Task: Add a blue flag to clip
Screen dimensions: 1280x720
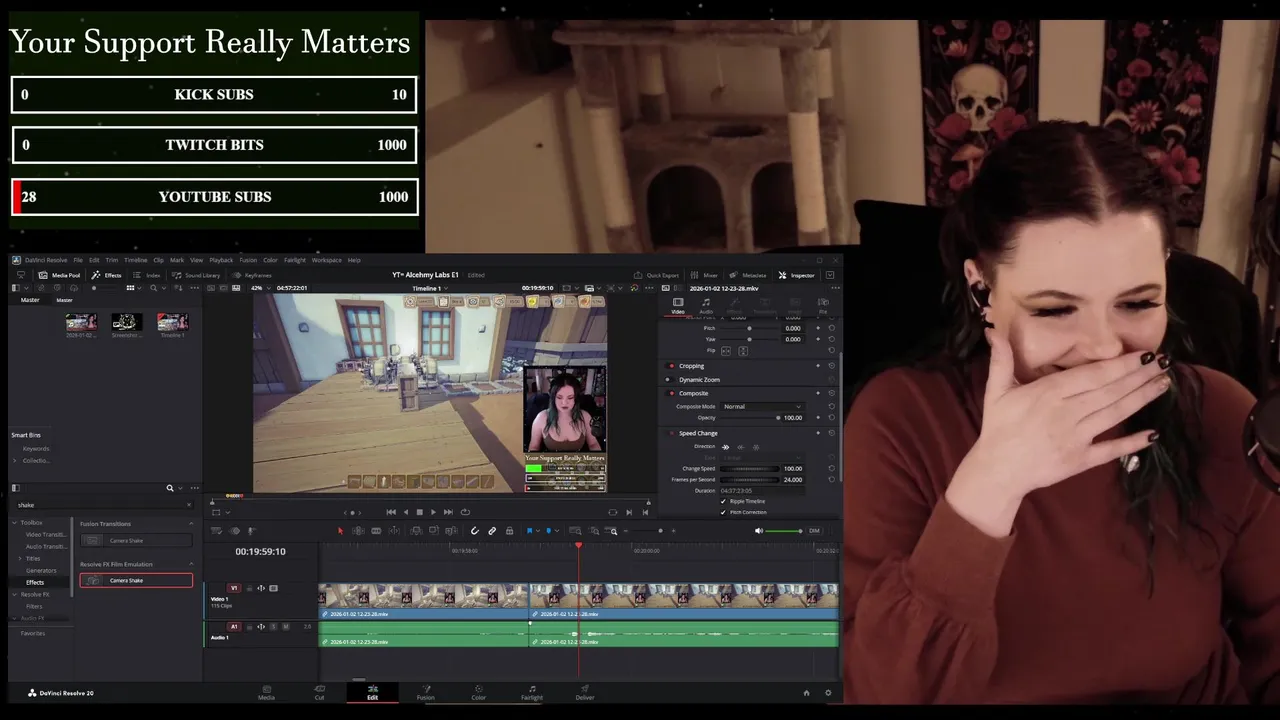Action: pos(530,531)
